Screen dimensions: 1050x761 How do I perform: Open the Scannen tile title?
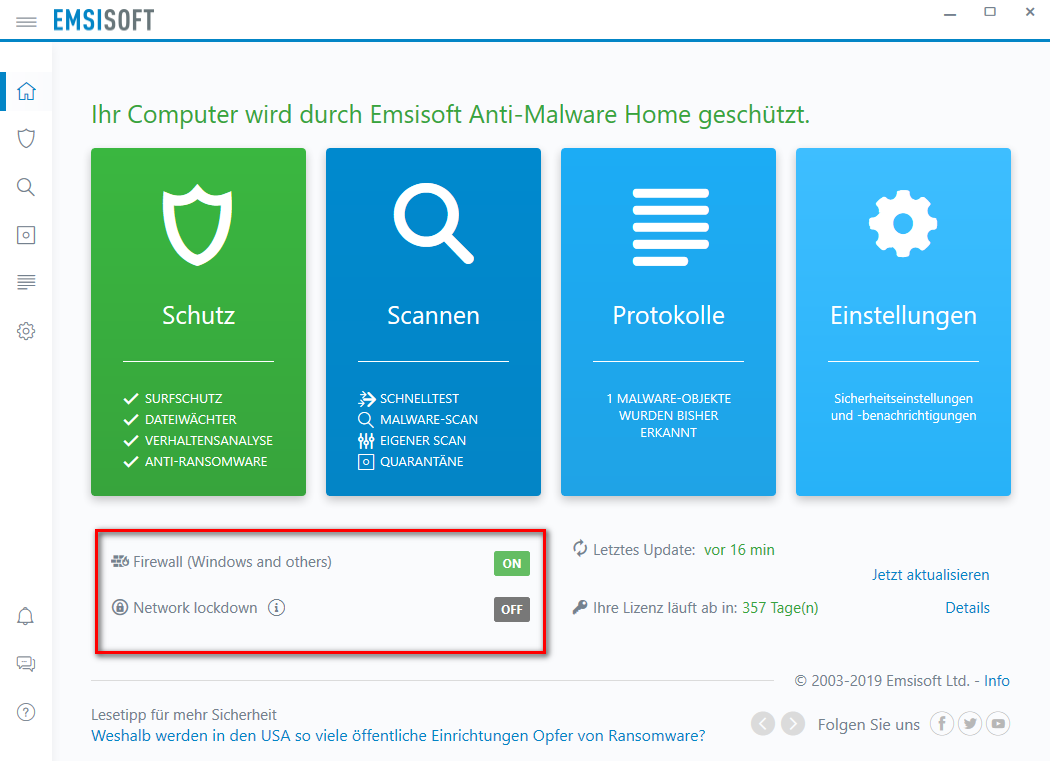tap(433, 316)
